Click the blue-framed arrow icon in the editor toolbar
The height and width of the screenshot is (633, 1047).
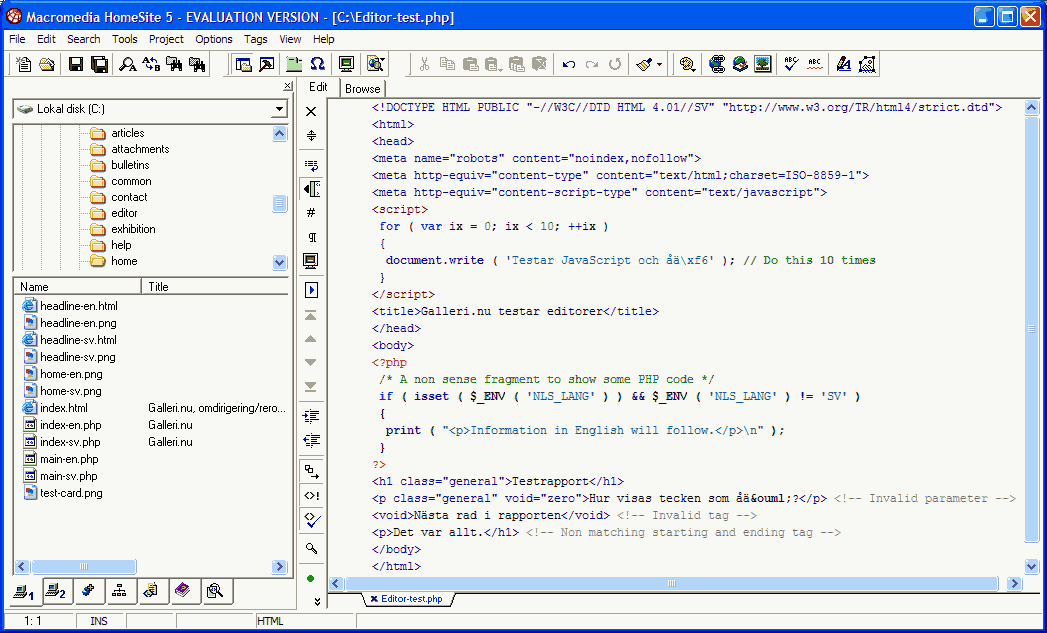[311, 290]
